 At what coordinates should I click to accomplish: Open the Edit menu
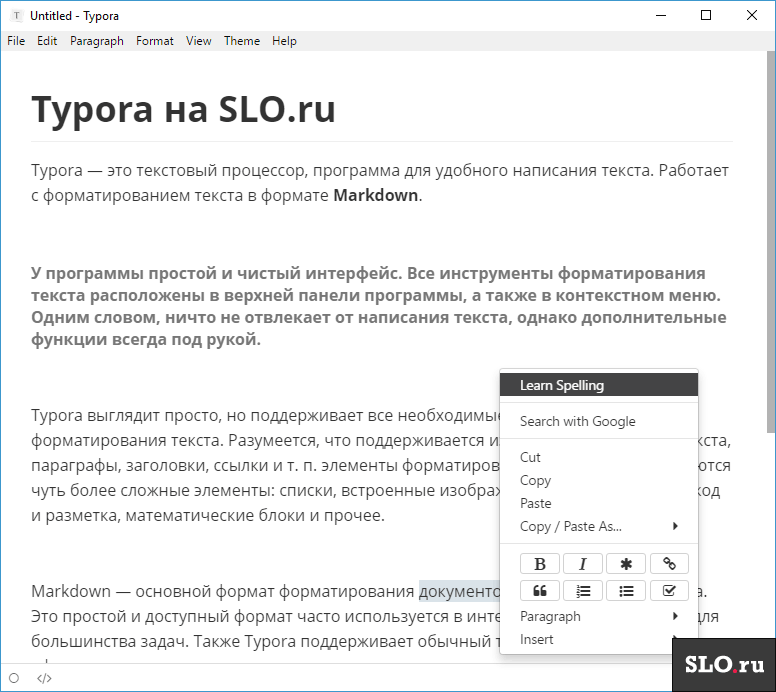pyautogui.click(x=47, y=41)
